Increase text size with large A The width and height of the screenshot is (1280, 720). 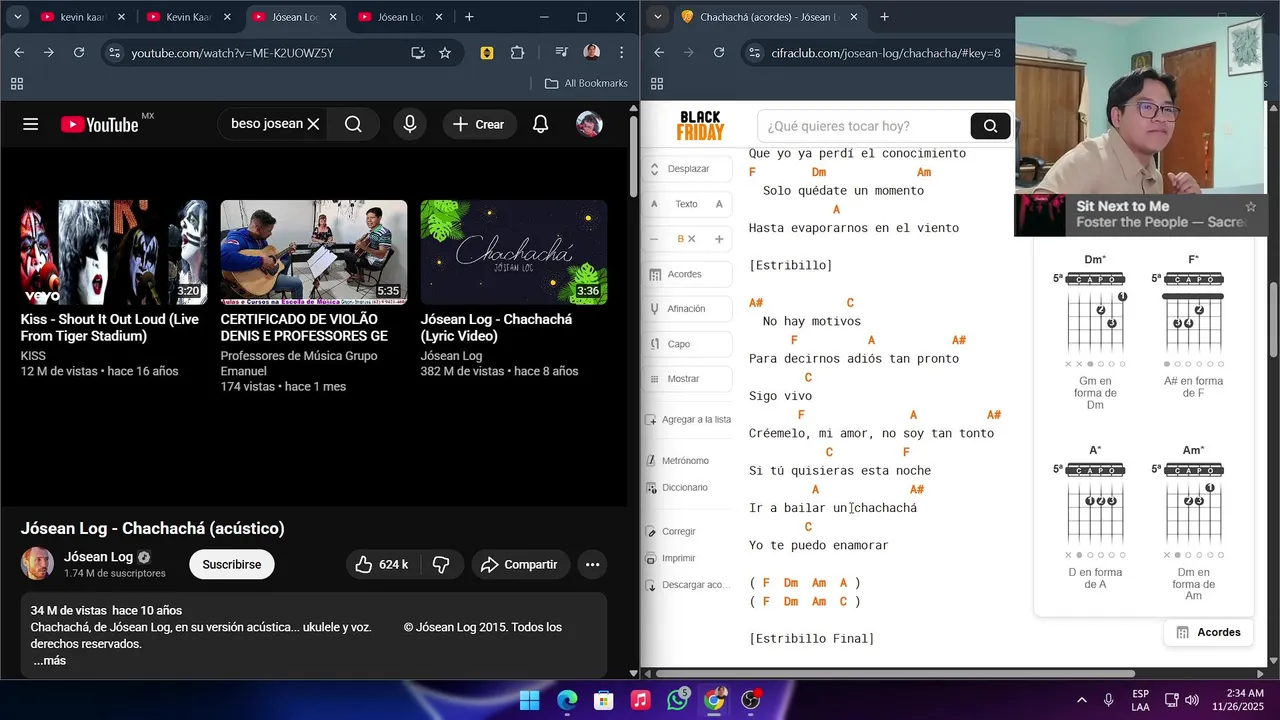click(x=719, y=204)
